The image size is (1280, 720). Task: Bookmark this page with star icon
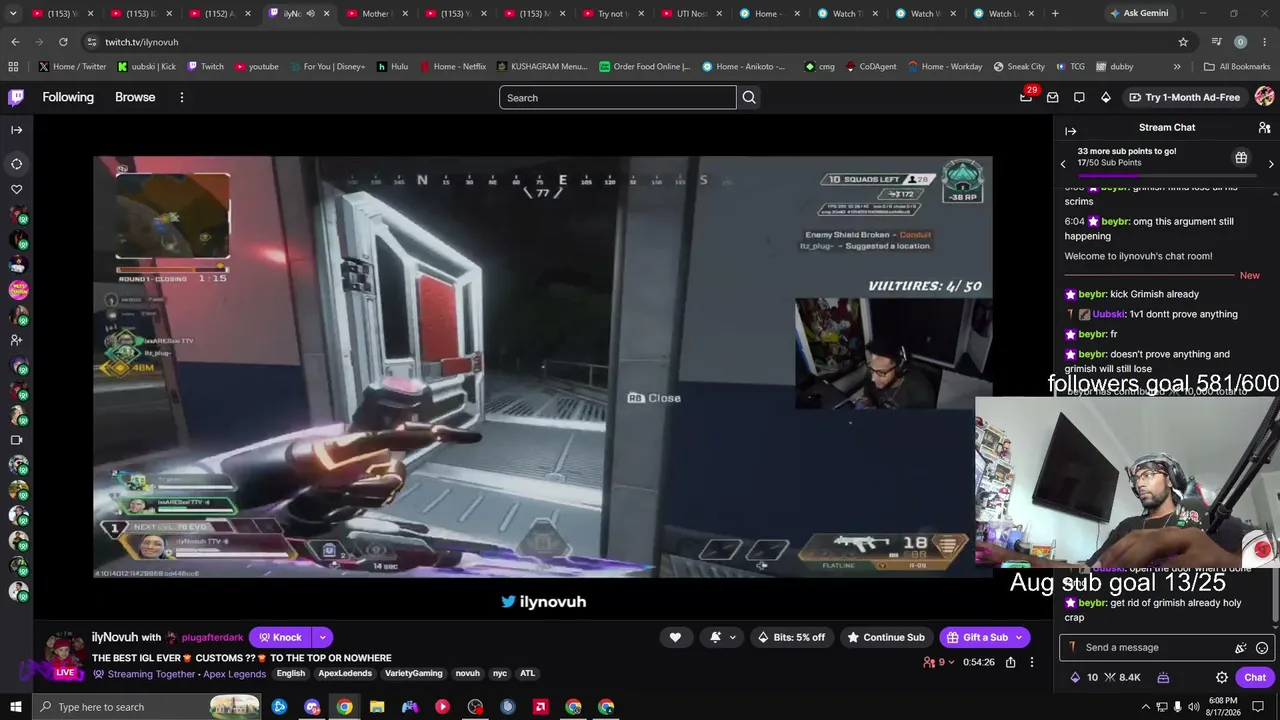tap(1183, 42)
